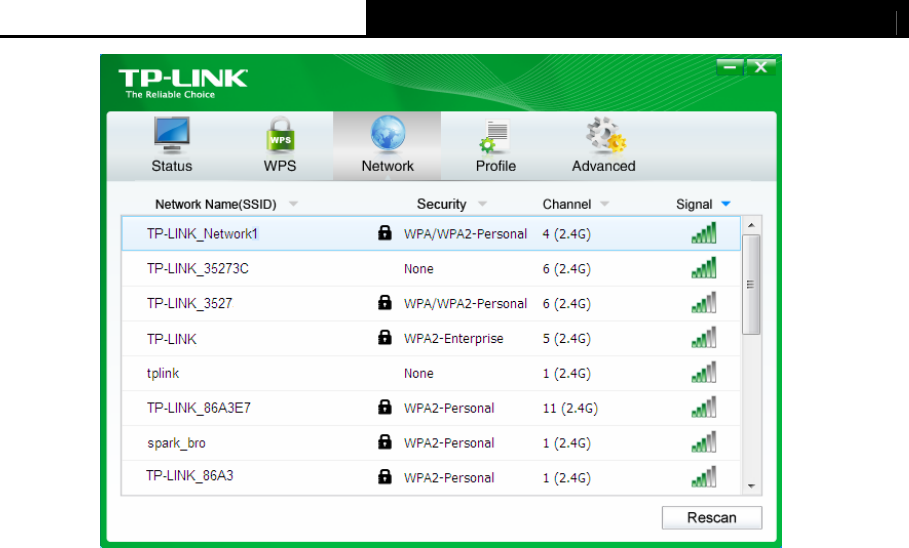Select the tplink network
The width and height of the screenshot is (909, 548).
pos(431,373)
